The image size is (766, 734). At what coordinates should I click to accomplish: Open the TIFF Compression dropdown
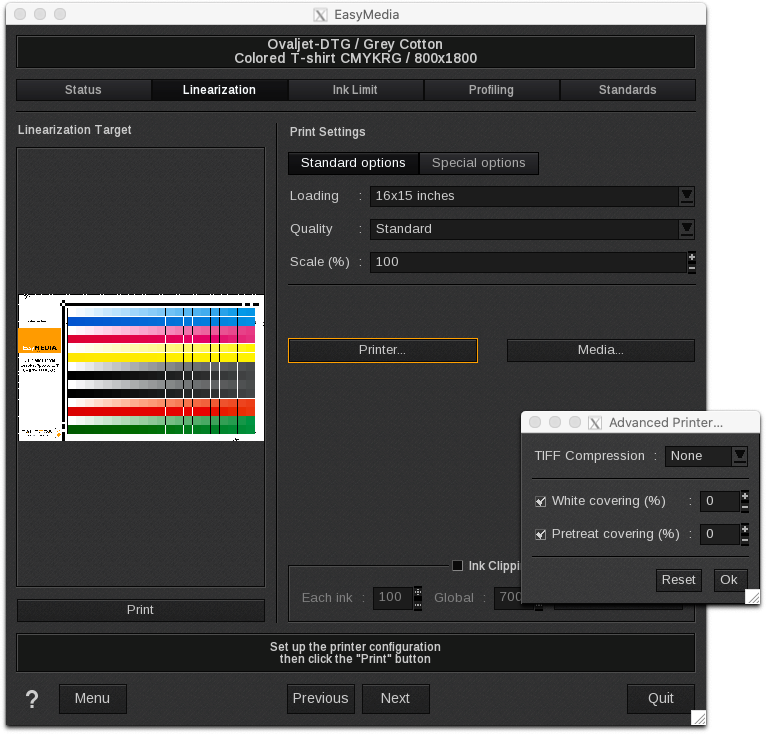tap(739, 456)
